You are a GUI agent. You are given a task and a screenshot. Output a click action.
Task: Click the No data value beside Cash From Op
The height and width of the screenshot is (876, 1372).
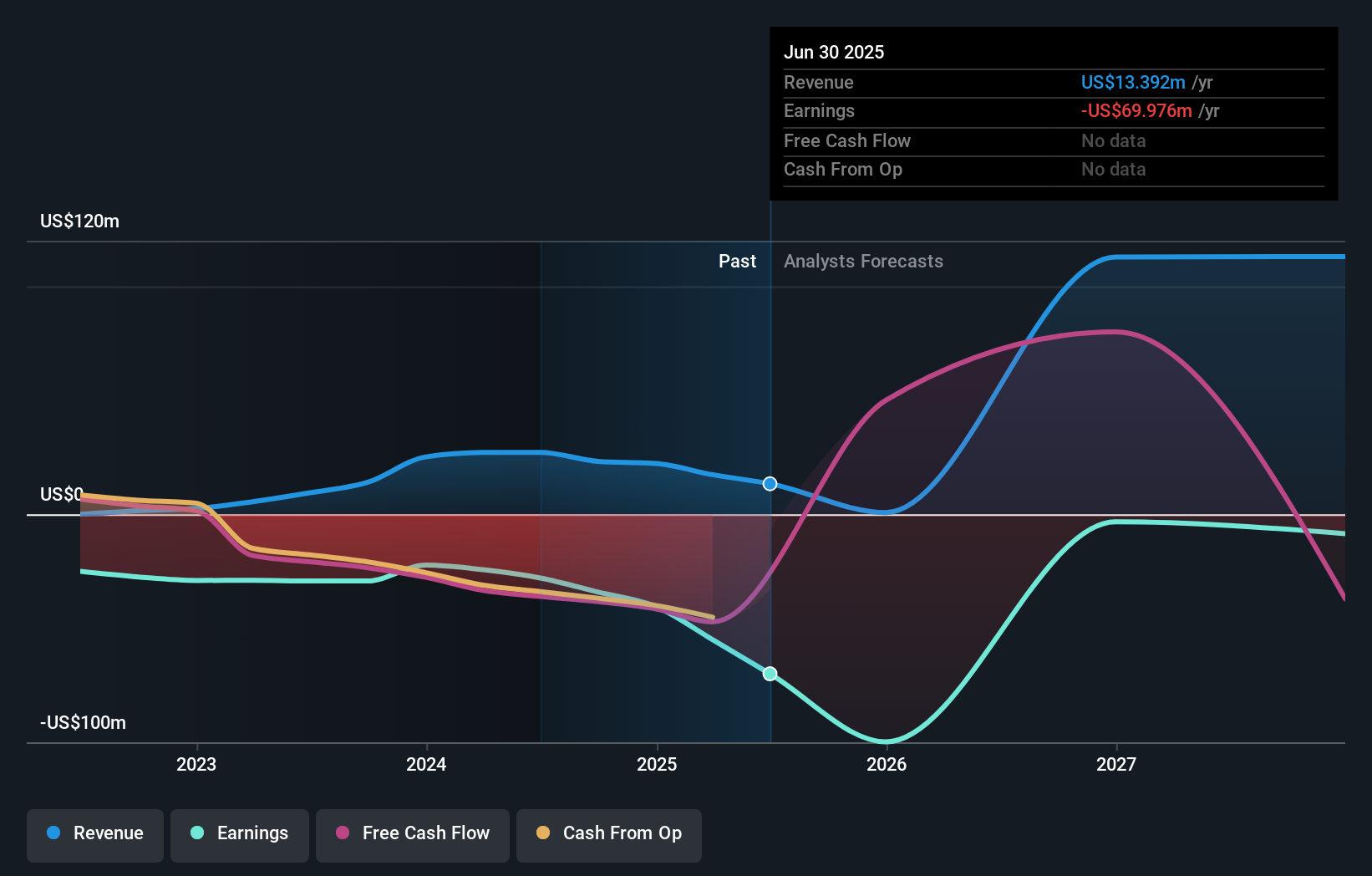pyautogui.click(x=1113, y=169)
